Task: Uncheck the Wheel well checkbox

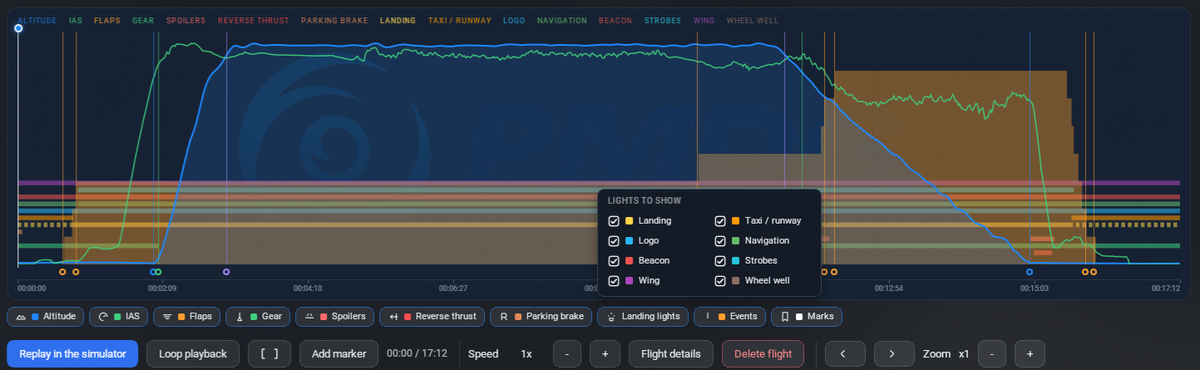Action: point(721,280)
